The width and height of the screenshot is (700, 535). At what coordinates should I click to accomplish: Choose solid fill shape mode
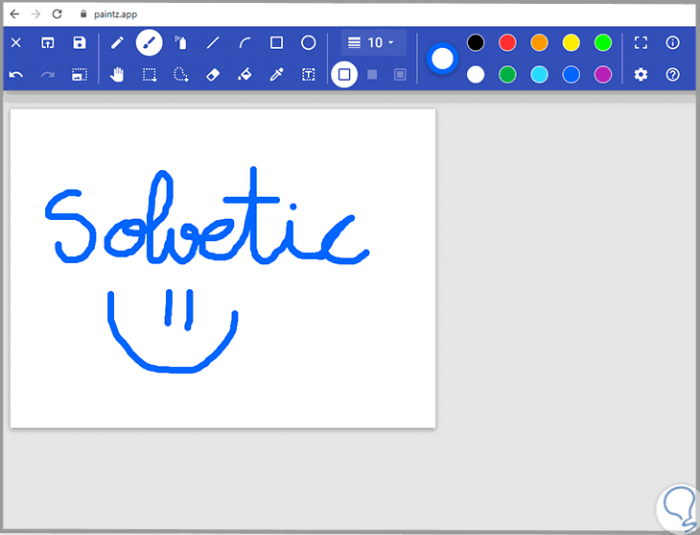(x=372, y=75)
